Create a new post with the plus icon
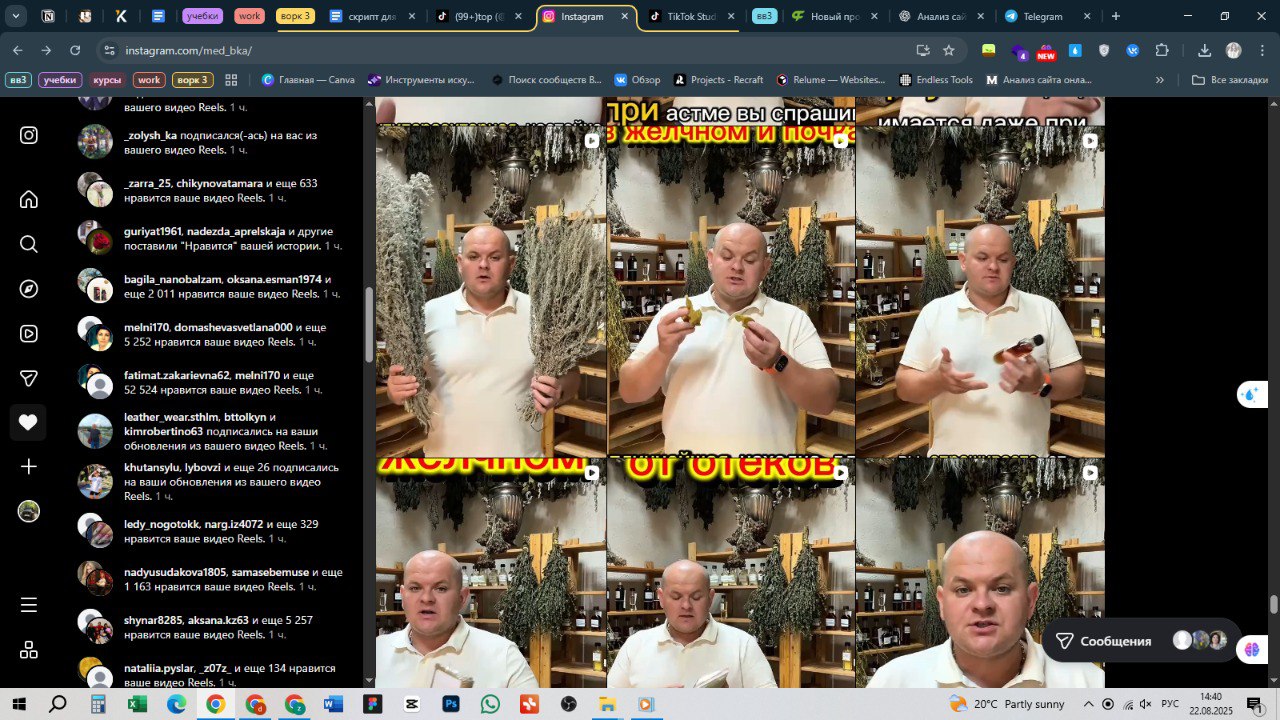Viewport: 1280px width, 720px height. (x=29, y=467)
